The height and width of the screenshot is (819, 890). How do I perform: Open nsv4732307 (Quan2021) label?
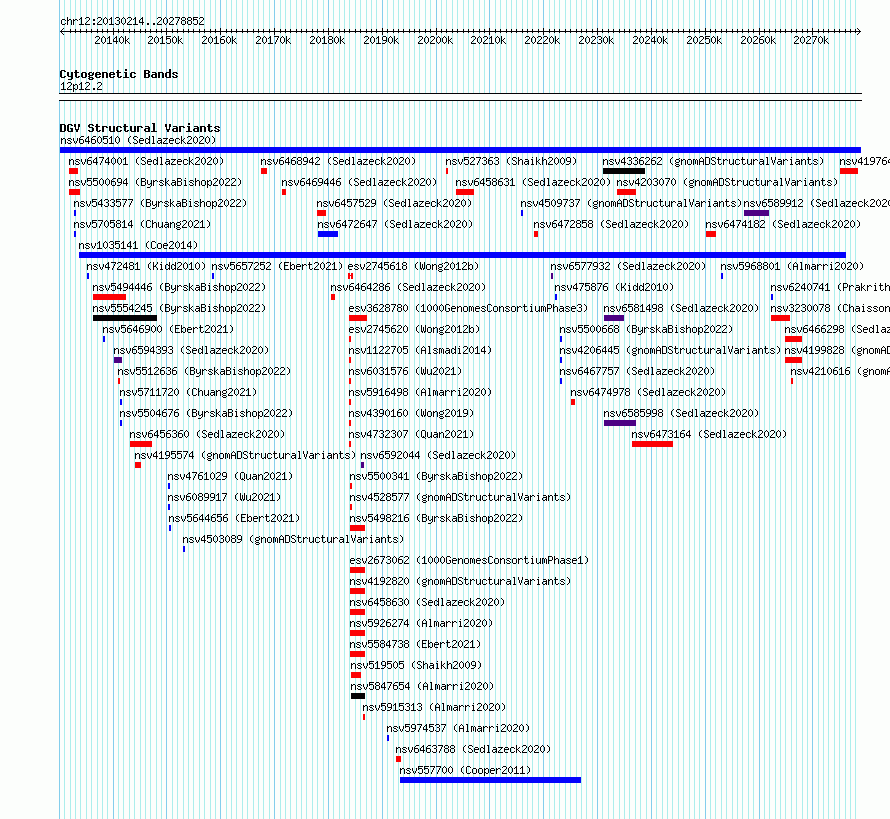[x=411, y=434]
